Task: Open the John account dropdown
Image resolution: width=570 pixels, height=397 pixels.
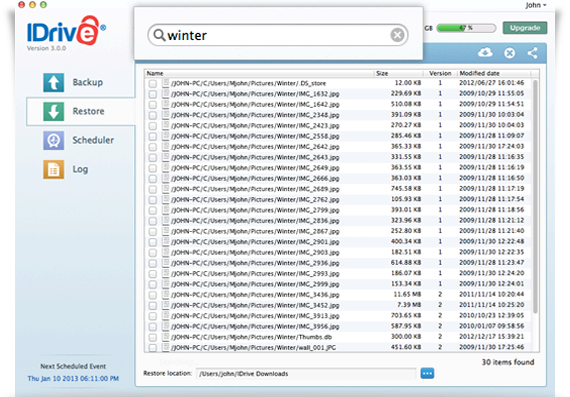Action: (x=536, y=5)
